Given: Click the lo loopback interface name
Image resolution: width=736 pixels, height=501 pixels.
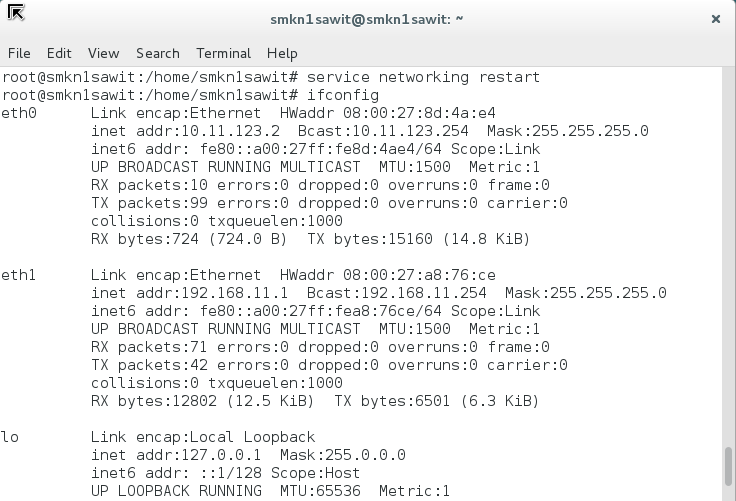Looking at the screenshot, I should 10,437.
